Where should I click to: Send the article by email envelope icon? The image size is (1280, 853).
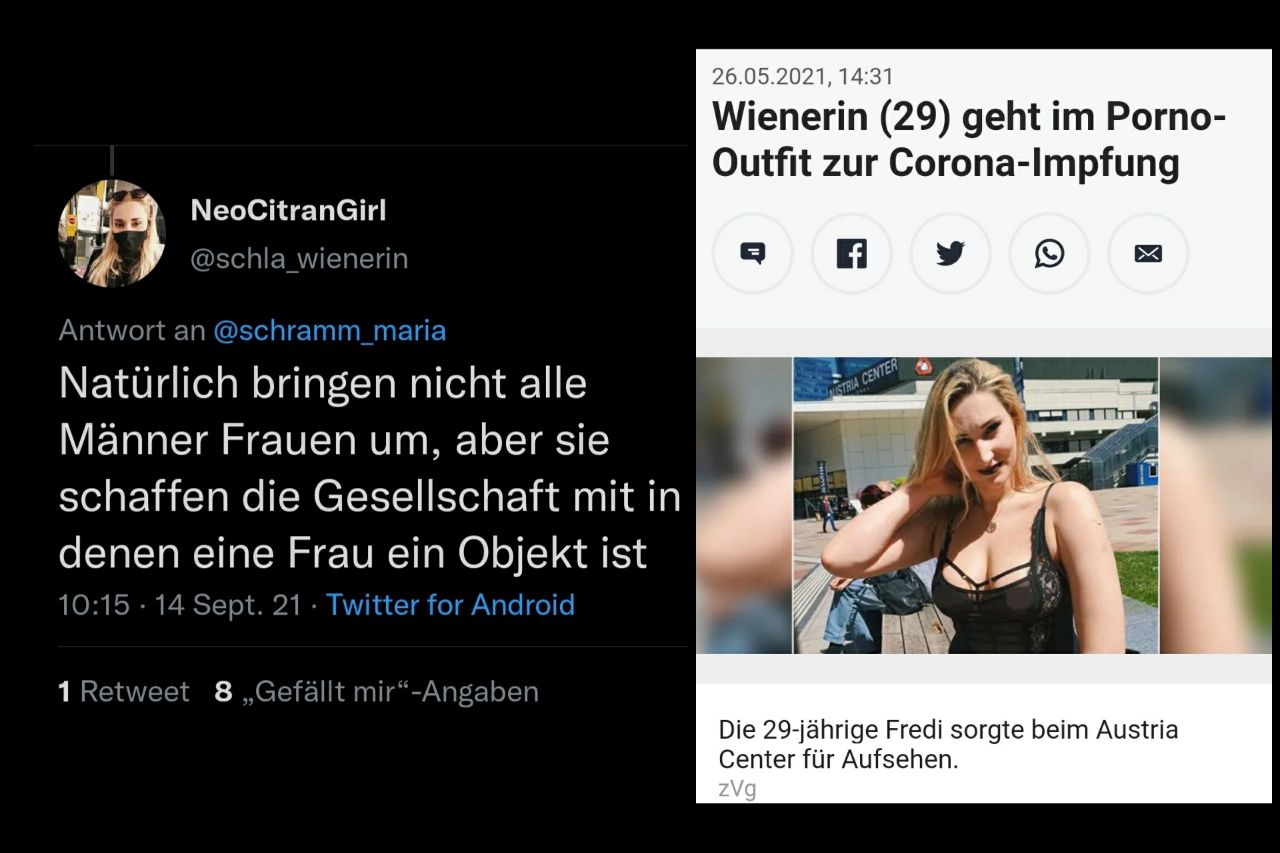pyautogui.click(x=1148, y=254)
